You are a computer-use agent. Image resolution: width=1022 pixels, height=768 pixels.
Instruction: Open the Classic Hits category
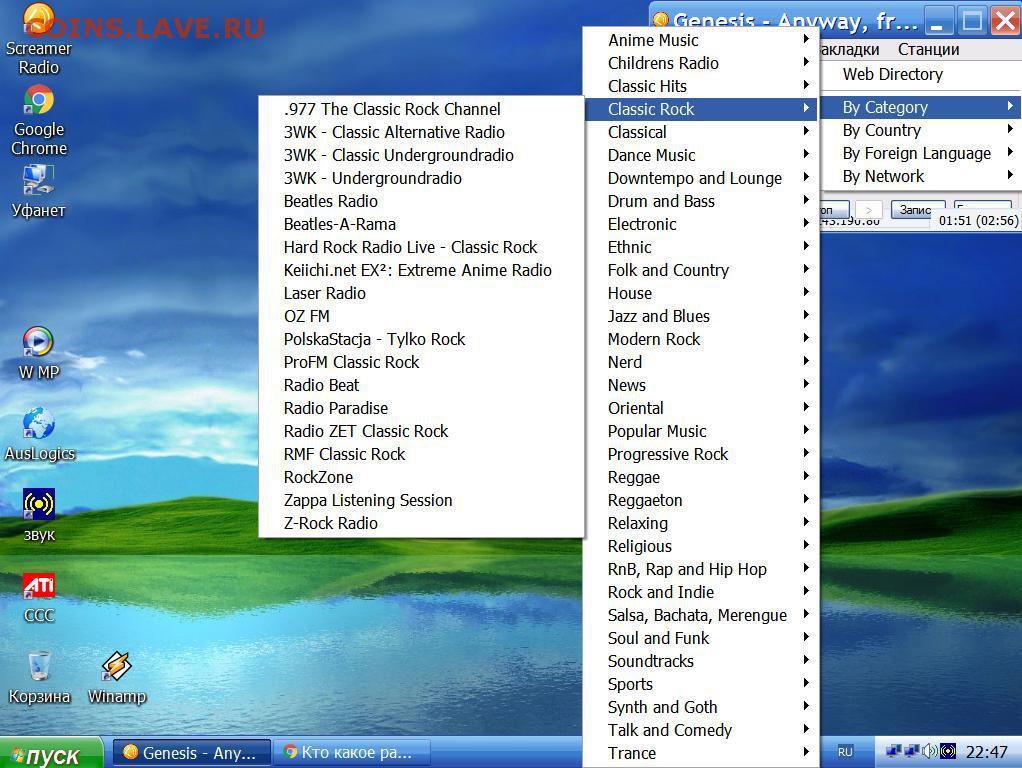[700, 86]
